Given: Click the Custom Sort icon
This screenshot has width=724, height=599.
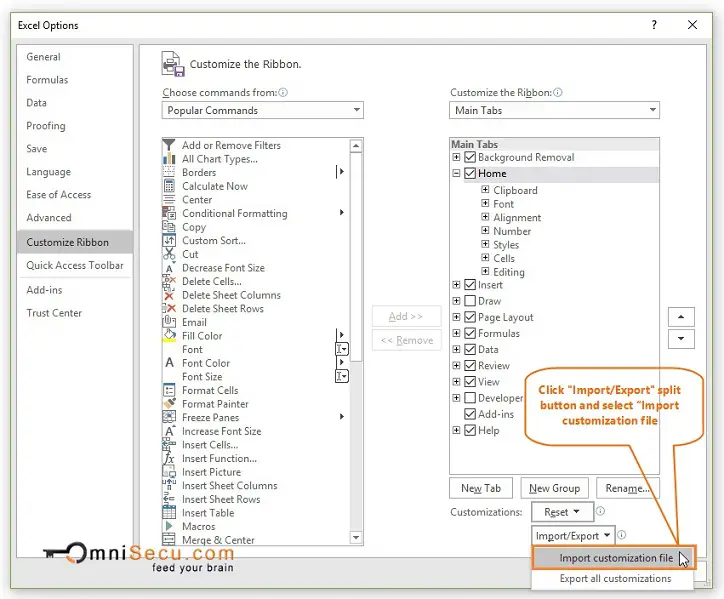Looking at the screenshot, I should click(169, 240).
